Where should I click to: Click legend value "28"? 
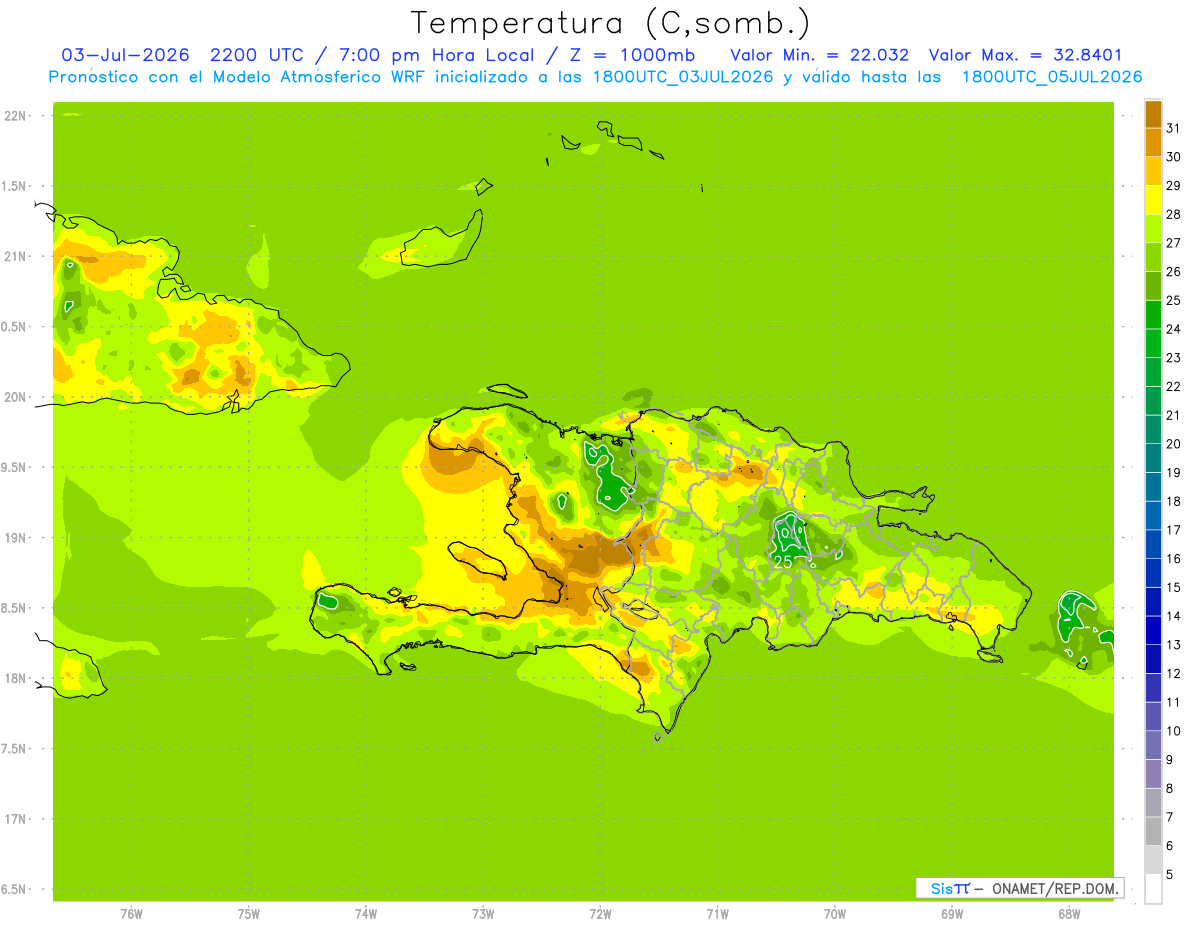point(1173,214)
